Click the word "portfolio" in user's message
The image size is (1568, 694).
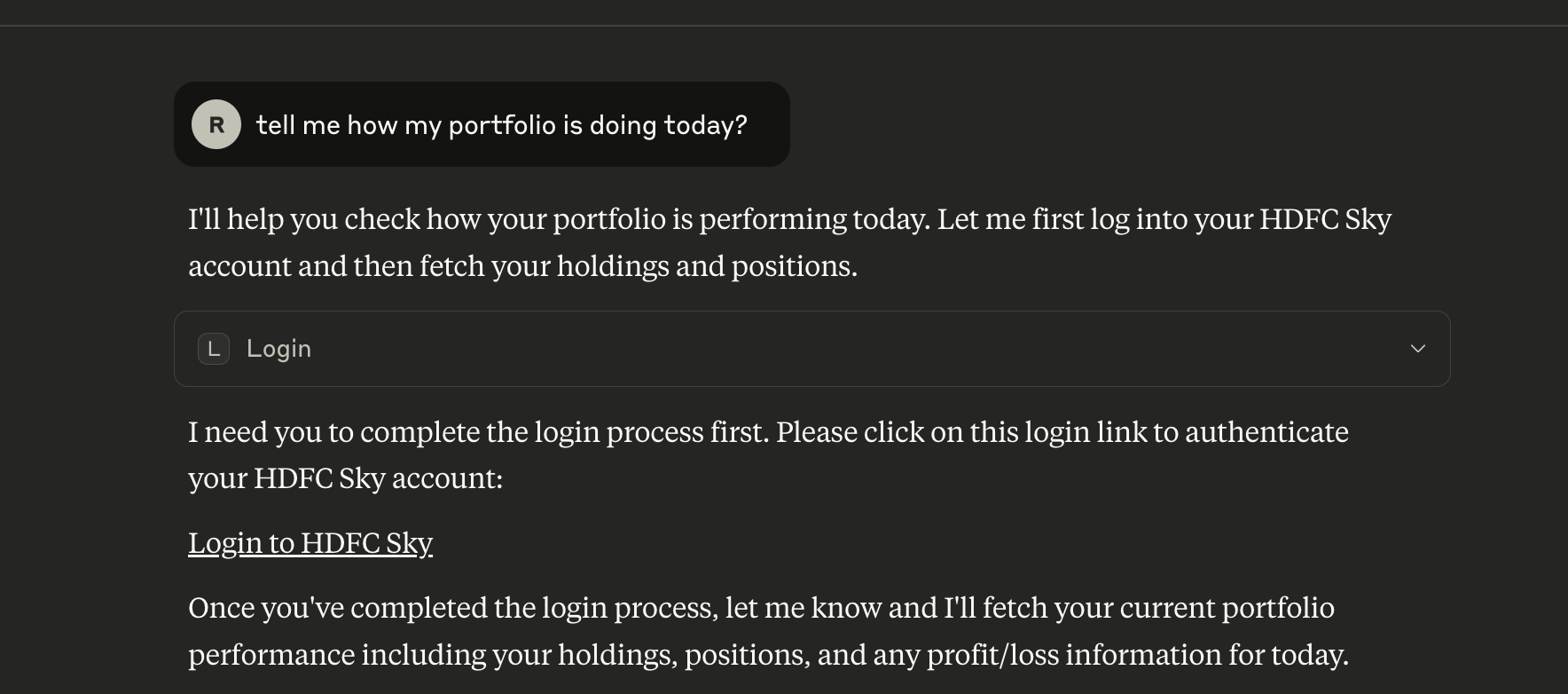tap(502, 125)
